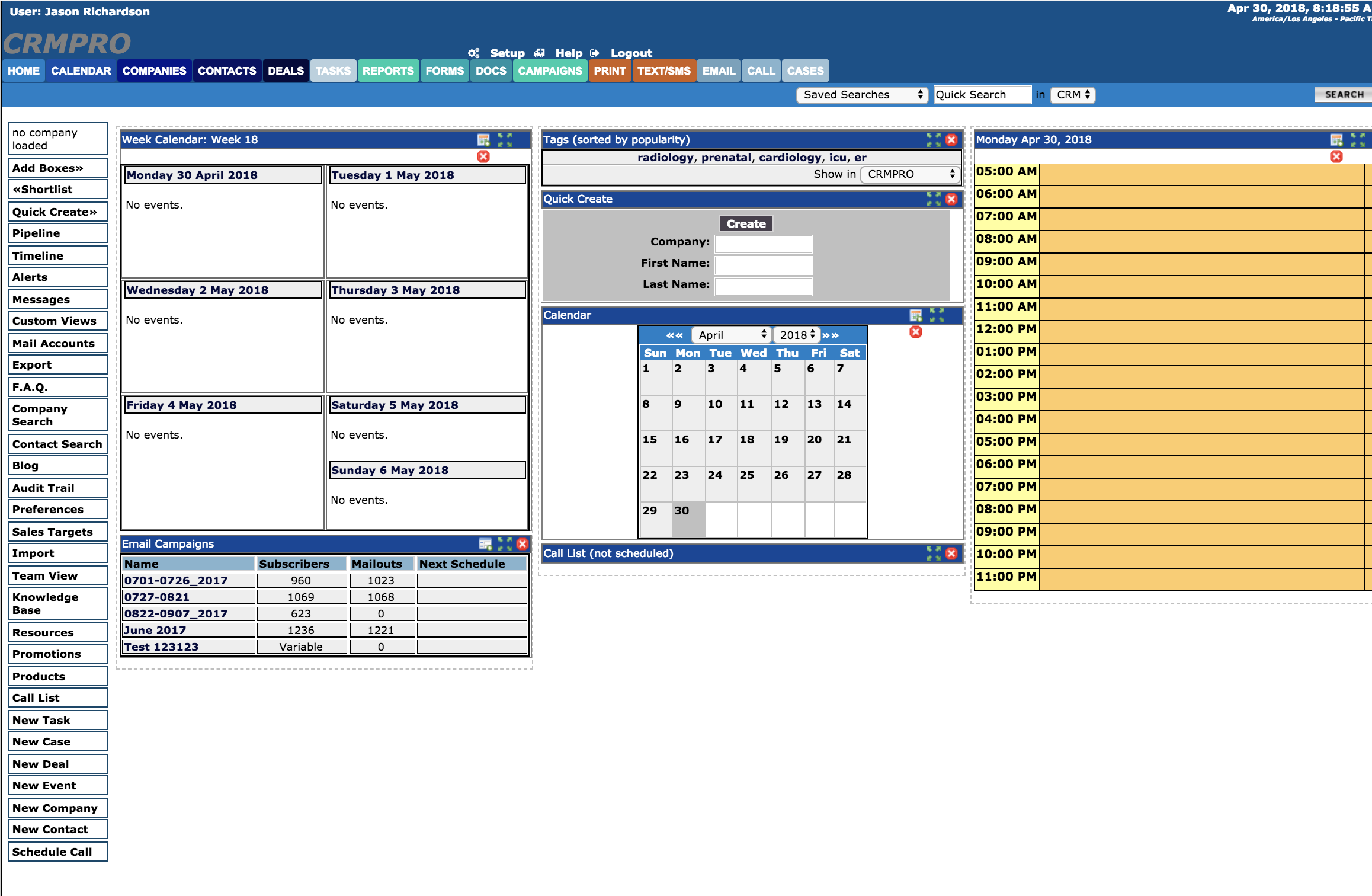Screen dimensions: 1372x896
Task: Click the Setup gears icon
Action: (473, 53)
